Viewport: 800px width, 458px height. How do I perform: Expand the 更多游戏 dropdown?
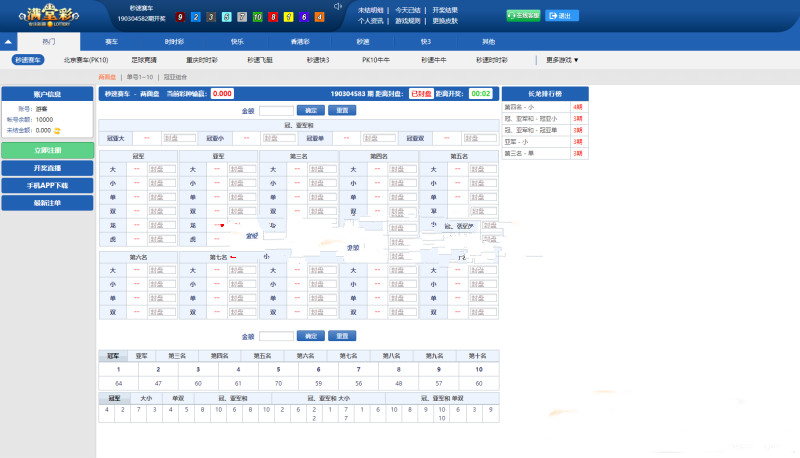pos(562,60)
